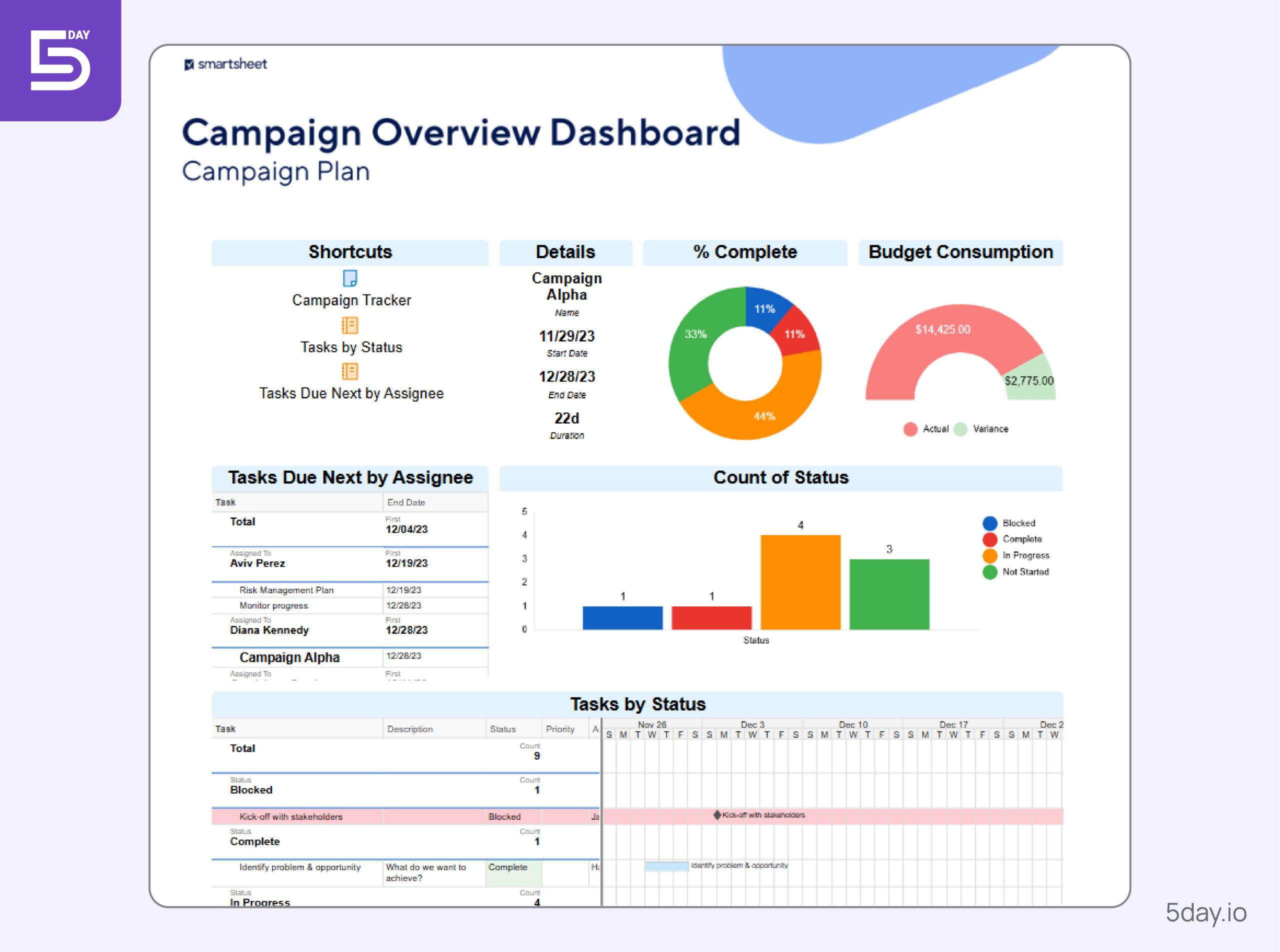The width and height of the screenshot is (1280, 952).
Task: Click the Campaign Alpha name in Details
Action: [x=566, y=286]
